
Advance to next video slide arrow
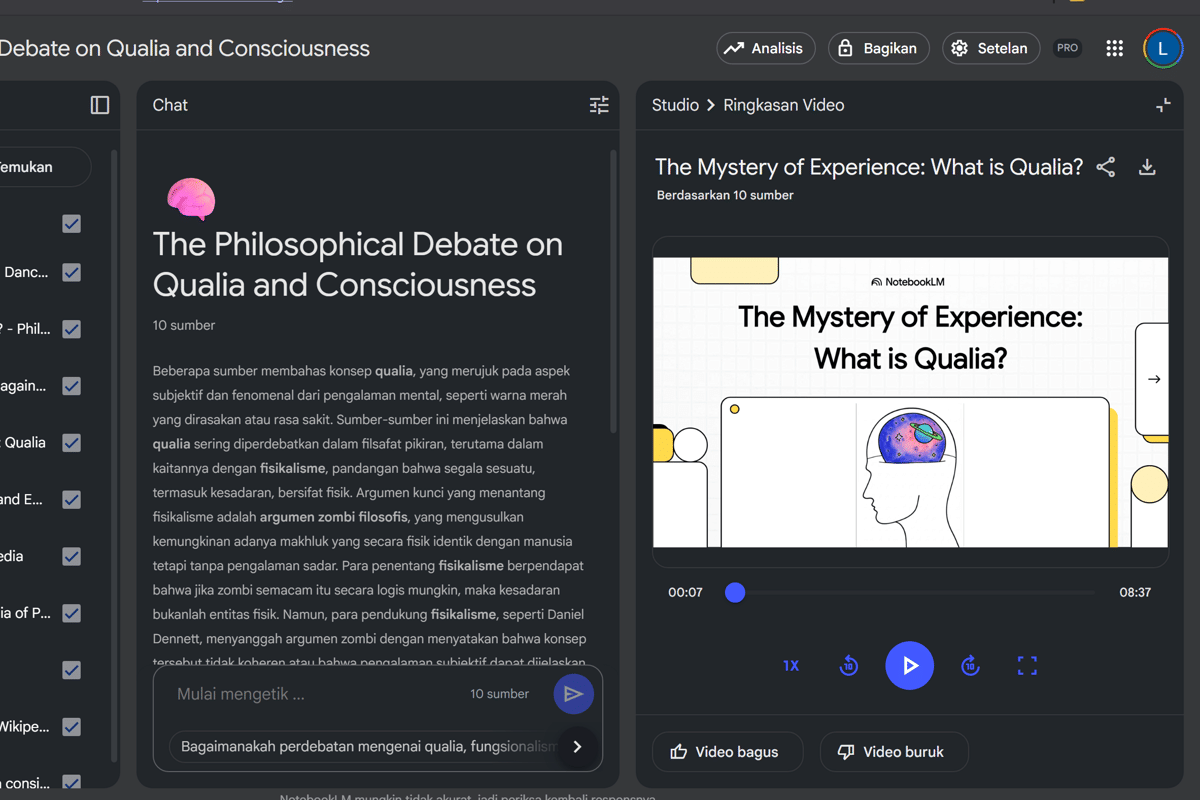click(1154, 379)
